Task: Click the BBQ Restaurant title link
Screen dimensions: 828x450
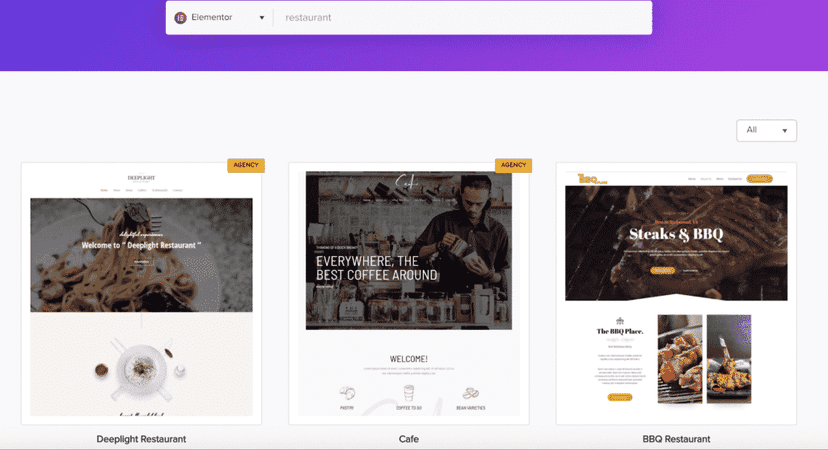Action: (x=676, y=439)
